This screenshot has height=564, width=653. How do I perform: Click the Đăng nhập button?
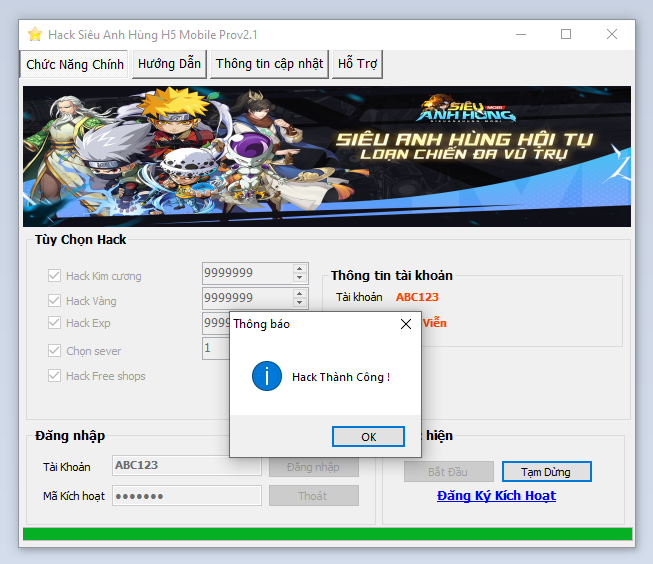[314, 467]
